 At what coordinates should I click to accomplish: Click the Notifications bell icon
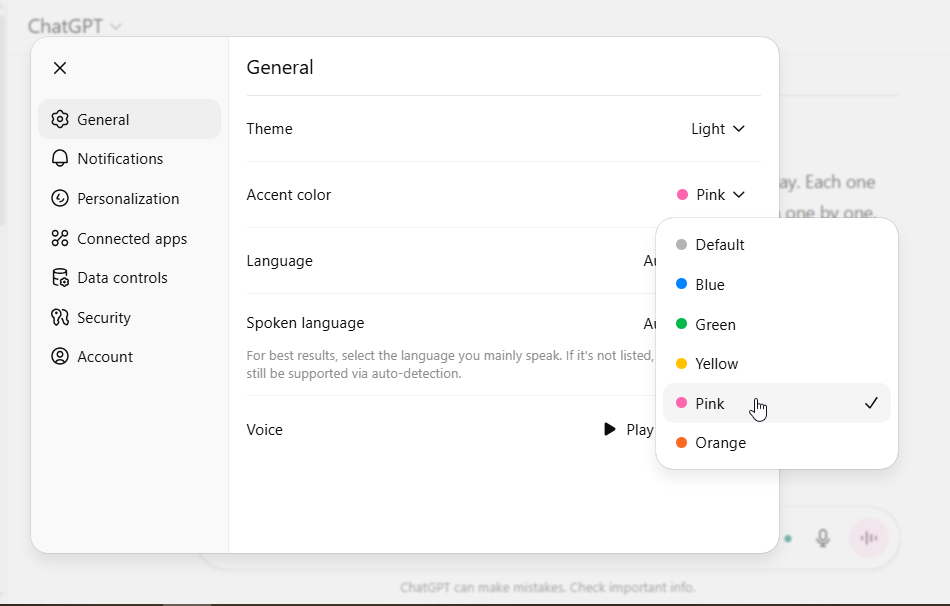(60, 159)
